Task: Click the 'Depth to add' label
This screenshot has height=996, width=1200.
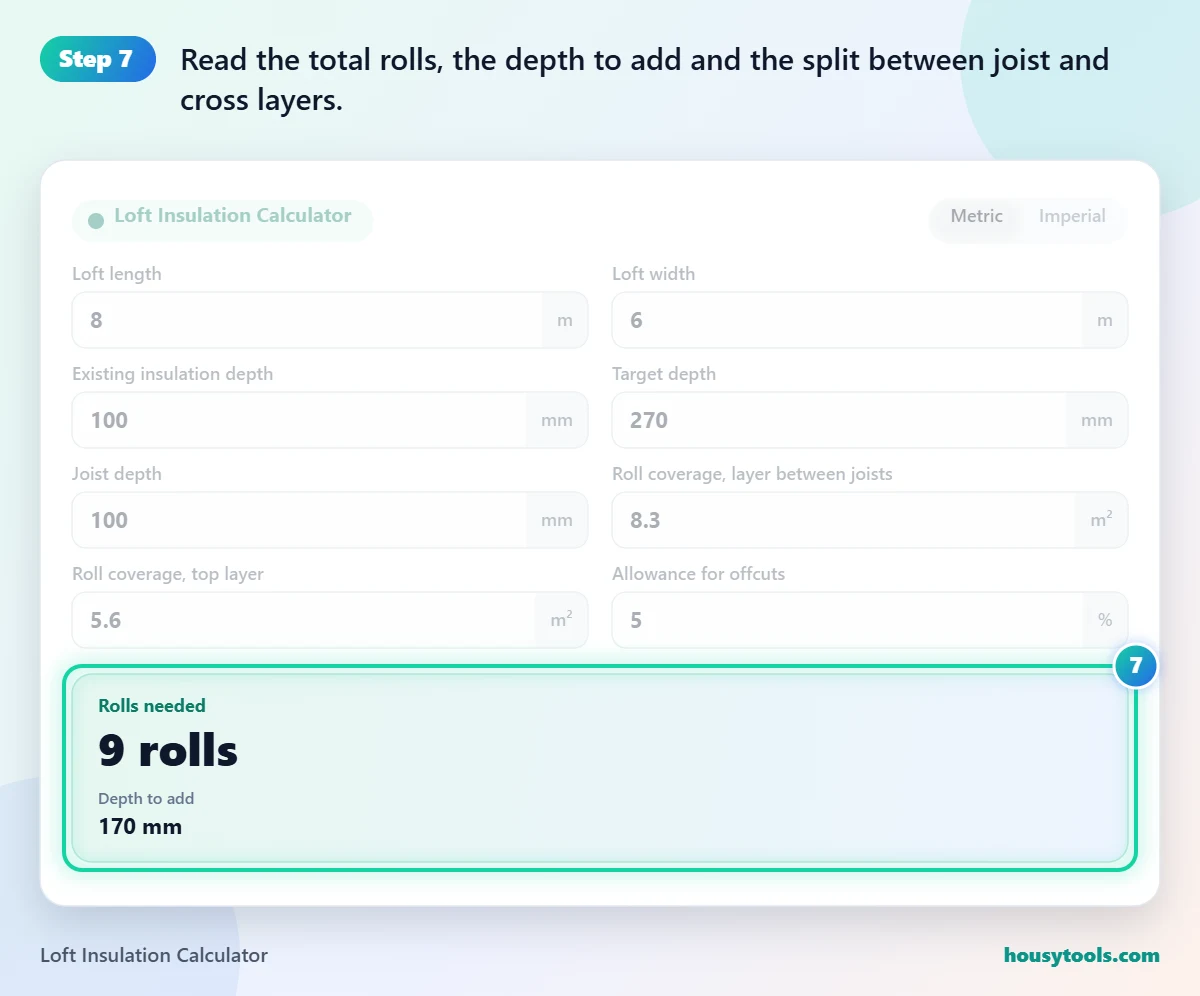Action: click(x=146, y=799)
